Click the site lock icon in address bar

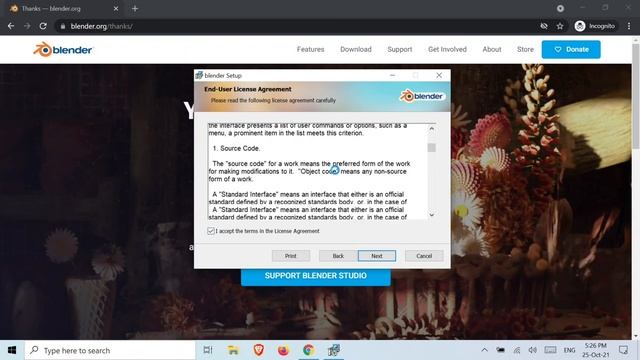pos(62,26)
